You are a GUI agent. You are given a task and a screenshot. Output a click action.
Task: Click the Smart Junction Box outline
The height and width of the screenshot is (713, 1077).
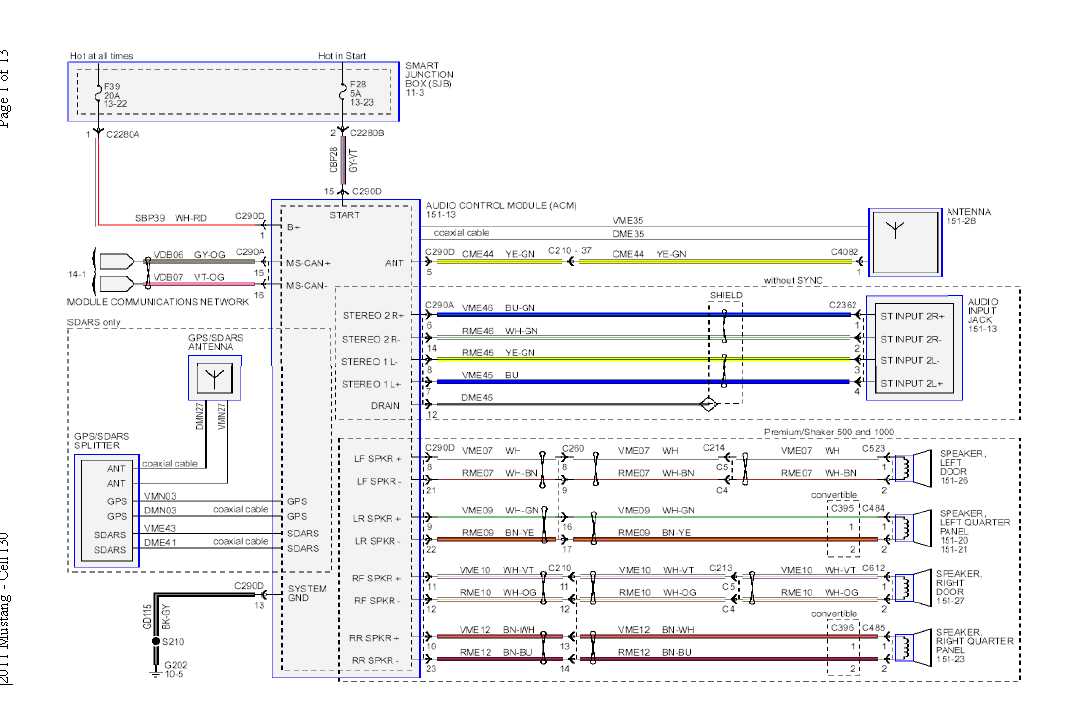pyautogui.click(x=234, y=91)
